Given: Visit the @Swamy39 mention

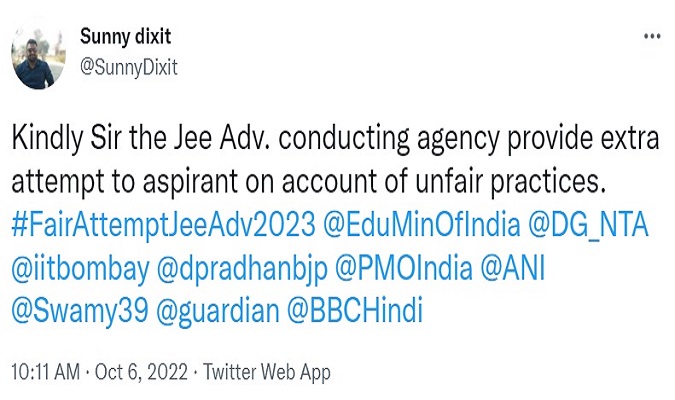Looking at the screenshot, I should click(x=69, y=311).
